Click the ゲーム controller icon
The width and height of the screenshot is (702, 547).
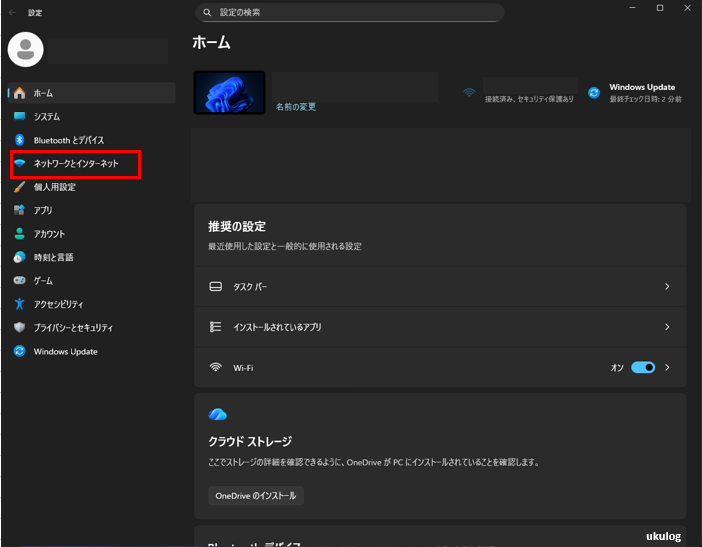(x=19, y=281)
